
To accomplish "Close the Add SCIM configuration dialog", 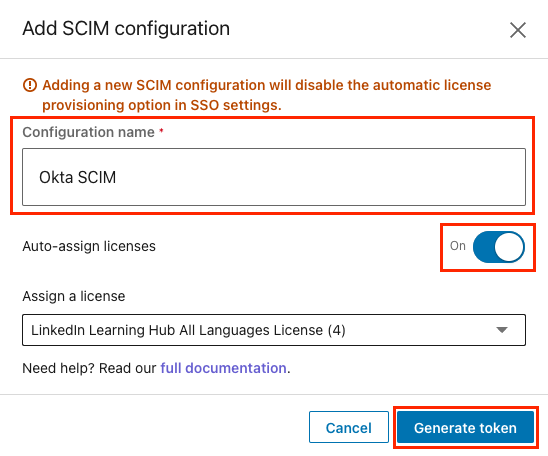I will coord(518,30).
